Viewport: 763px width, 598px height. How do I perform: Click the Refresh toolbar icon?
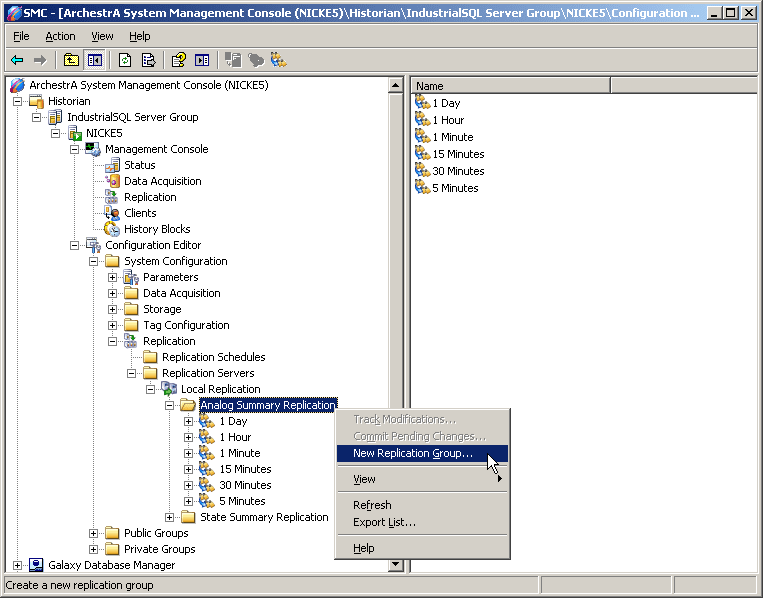pos(125,60)
